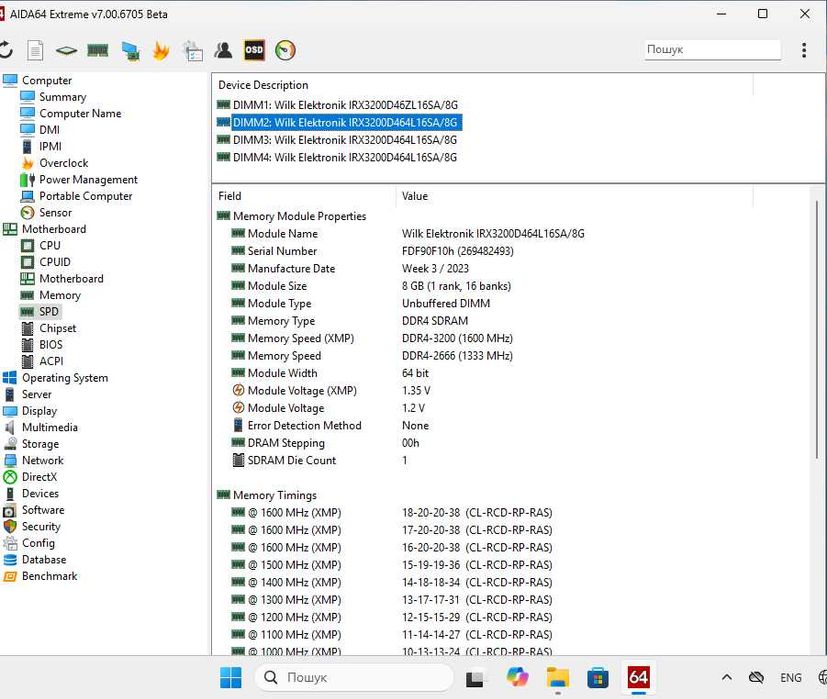Click in the toolbar search field
Viewport: 827px width, 699px height.
pos(712,50)
